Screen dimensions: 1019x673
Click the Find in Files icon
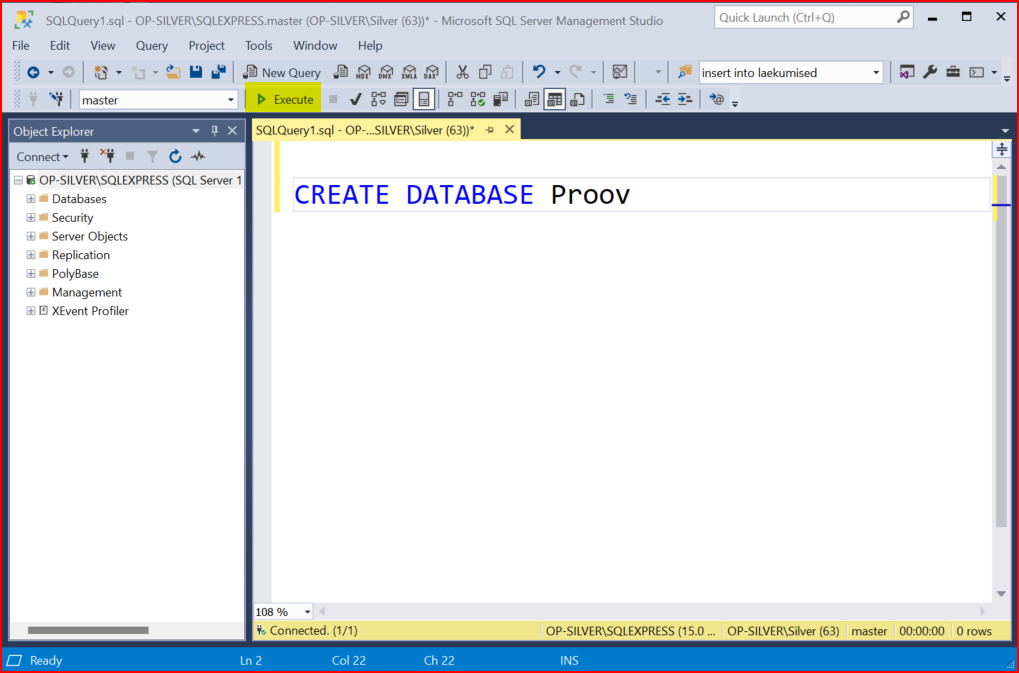[684, 72]
